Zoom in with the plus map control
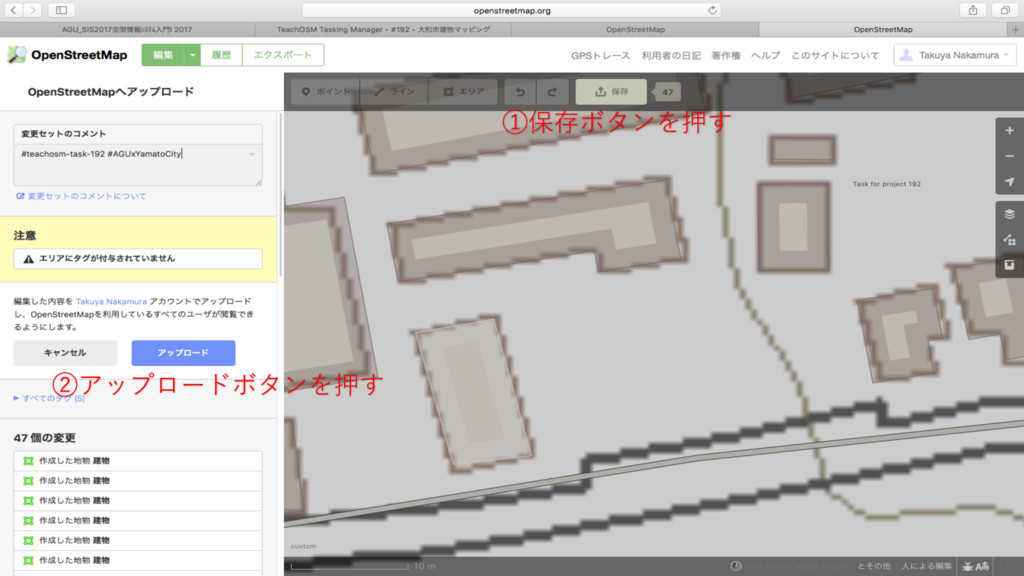The width and height of the screenshot is (1024, 576). pos(1010,131)
